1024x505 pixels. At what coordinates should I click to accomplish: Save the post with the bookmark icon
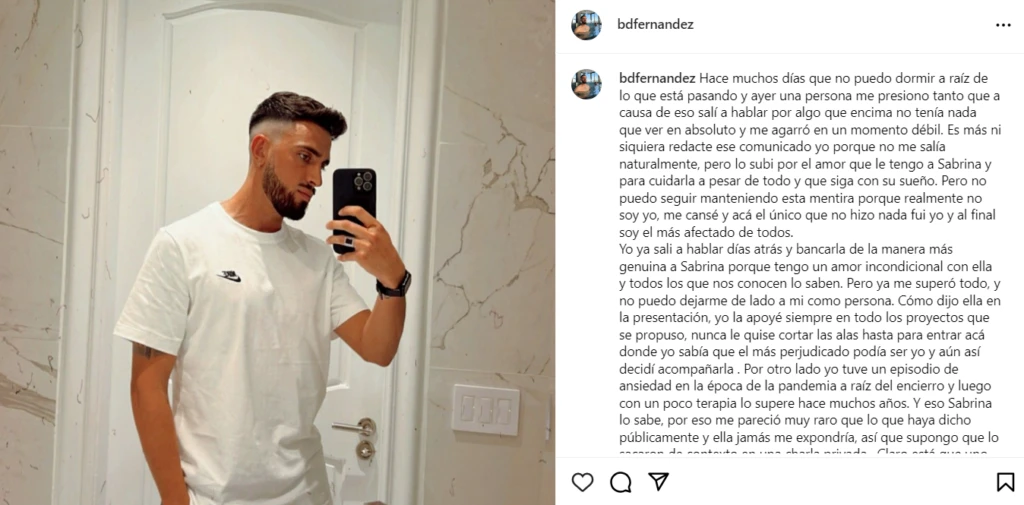coord(1005,482)
